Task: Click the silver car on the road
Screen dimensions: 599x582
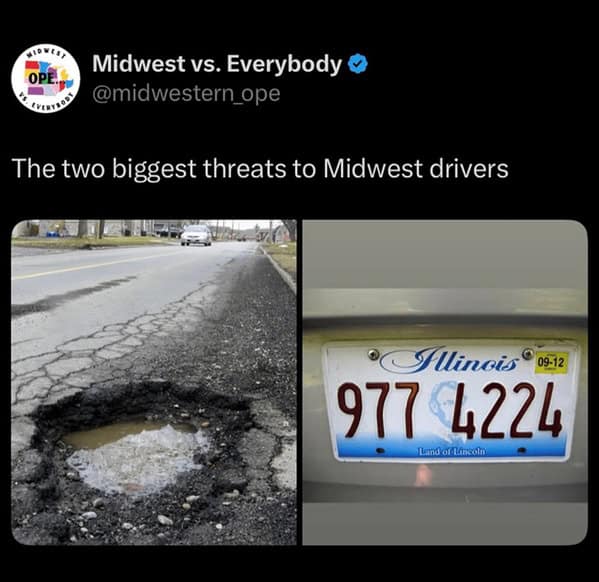Action: (x=196, y=235)
